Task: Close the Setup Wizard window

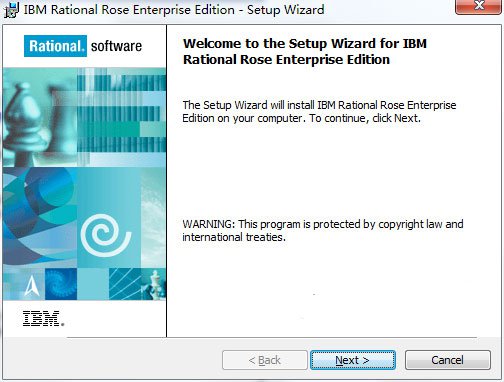Action: [479, 7]
